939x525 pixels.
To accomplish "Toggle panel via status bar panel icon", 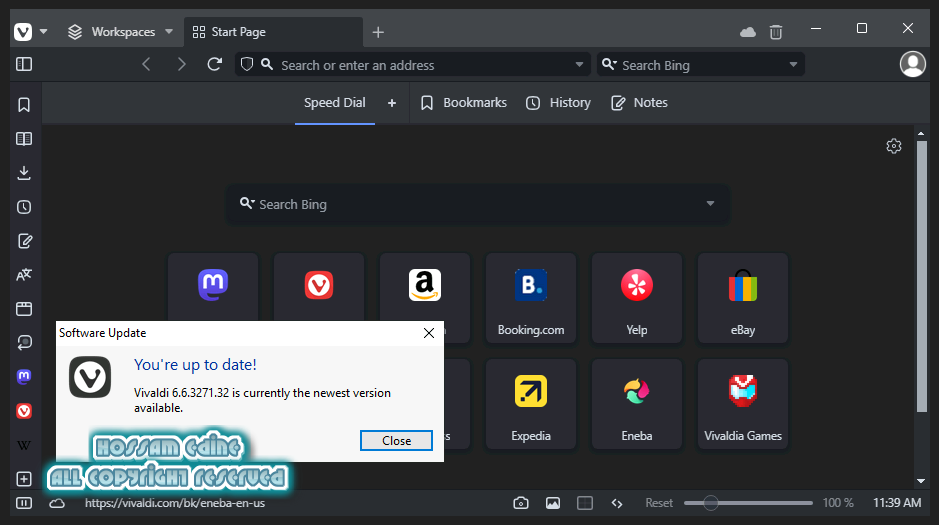I will point(24,503).
